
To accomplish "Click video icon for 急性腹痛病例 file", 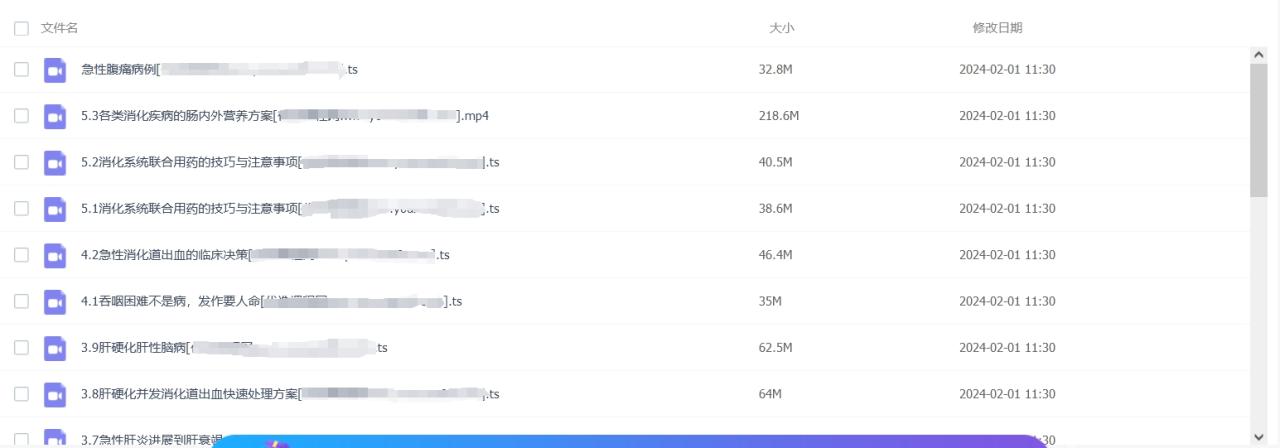I will click(x=55, y=70).
